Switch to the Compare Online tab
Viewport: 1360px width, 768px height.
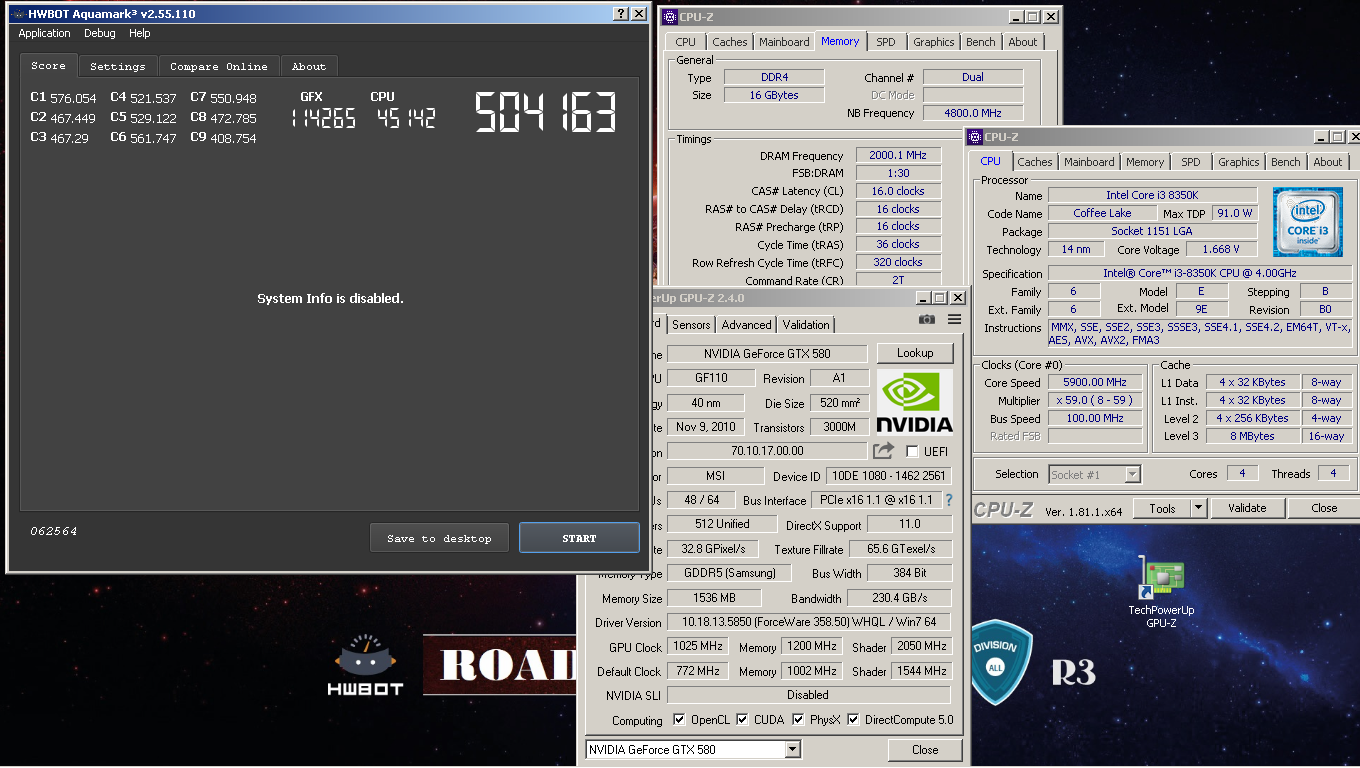[218, 66]
